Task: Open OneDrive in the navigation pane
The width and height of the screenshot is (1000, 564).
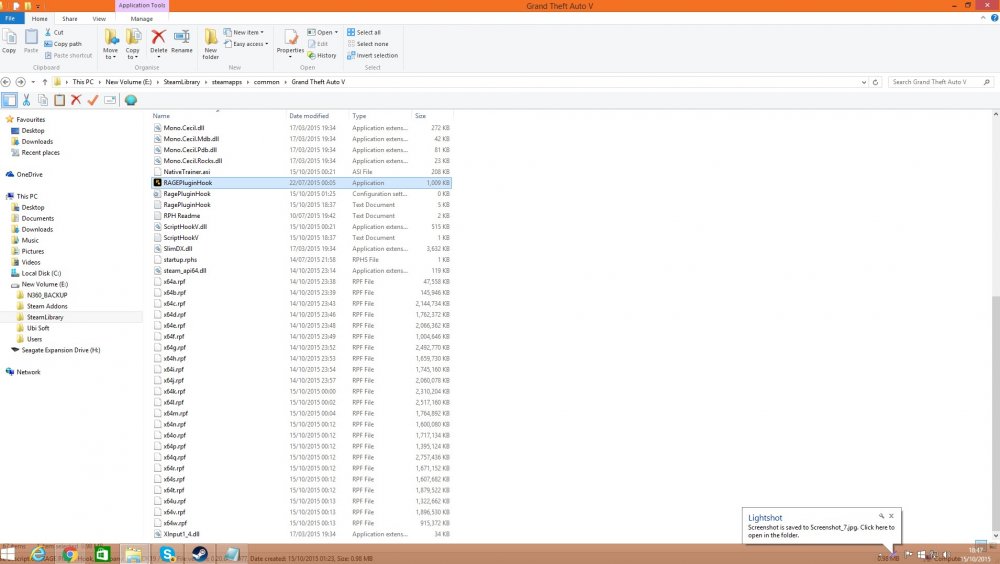Action: 29,174
